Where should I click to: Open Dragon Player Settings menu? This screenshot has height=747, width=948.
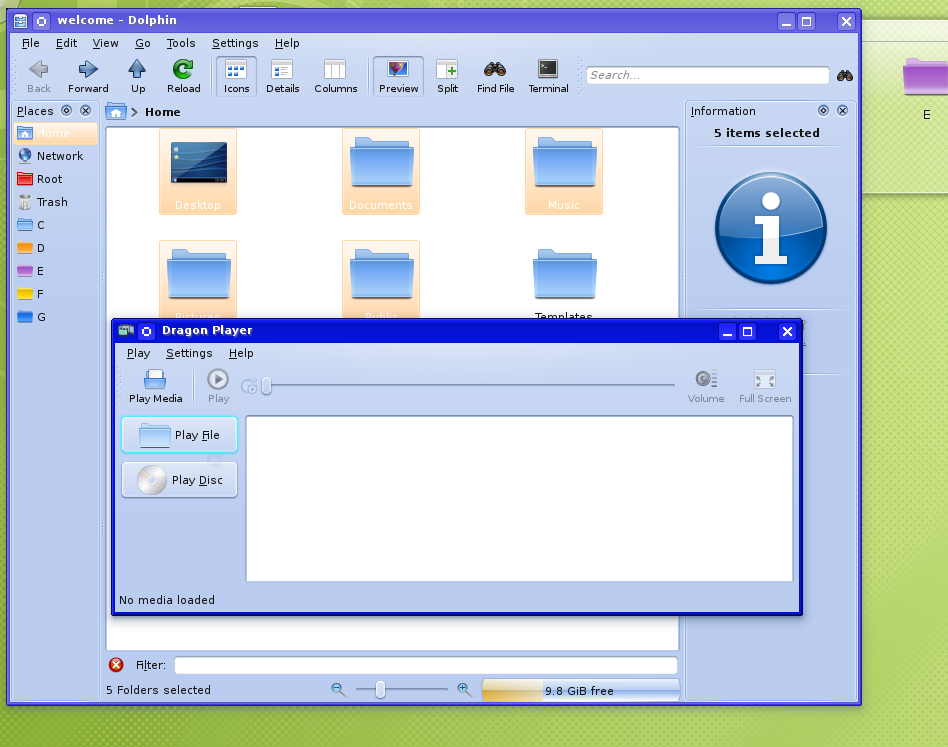[x=189, y=353]
